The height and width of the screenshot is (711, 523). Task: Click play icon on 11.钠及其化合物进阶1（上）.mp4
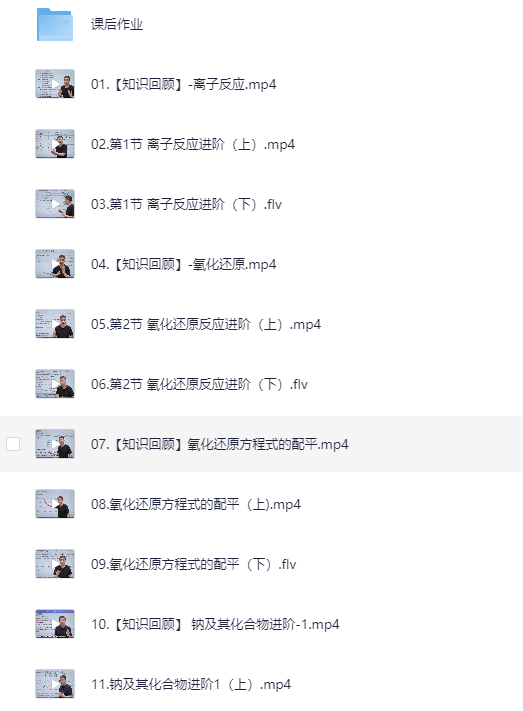(55, 684)
